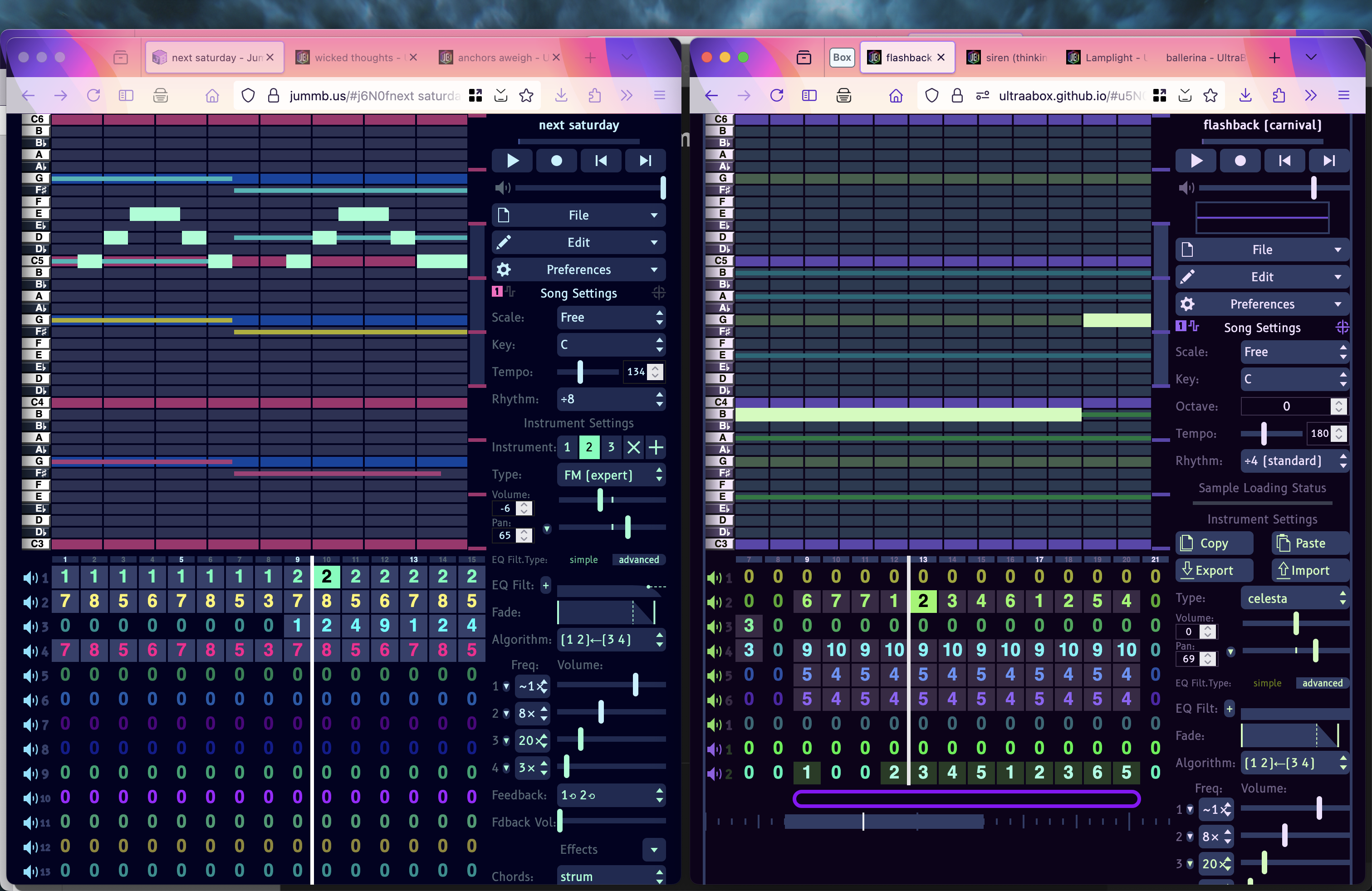Switch EQ filter type to simple
The height and width of the screenshot is (891, 1372).
(583, 560)
